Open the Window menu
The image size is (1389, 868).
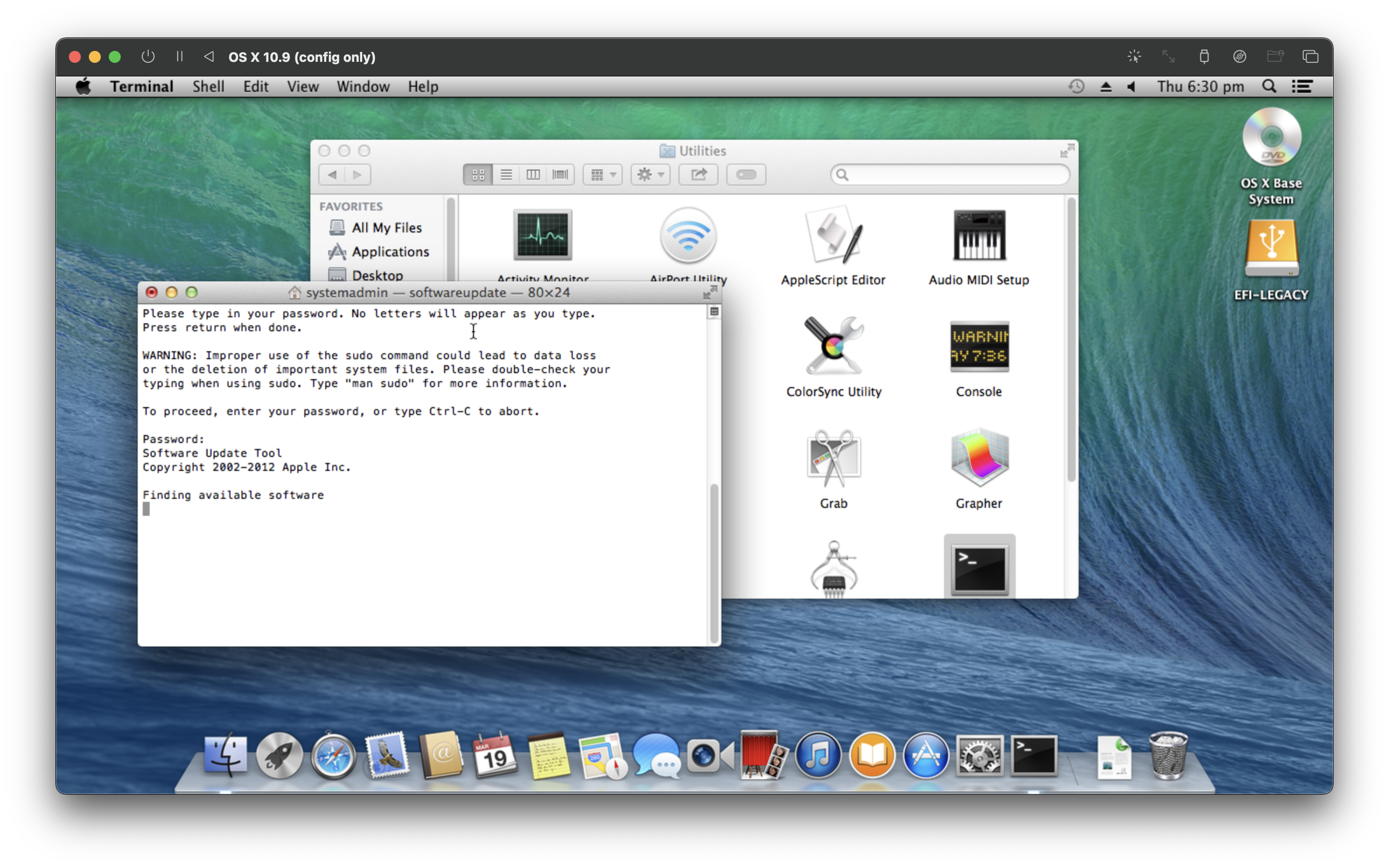click(363, 86)
